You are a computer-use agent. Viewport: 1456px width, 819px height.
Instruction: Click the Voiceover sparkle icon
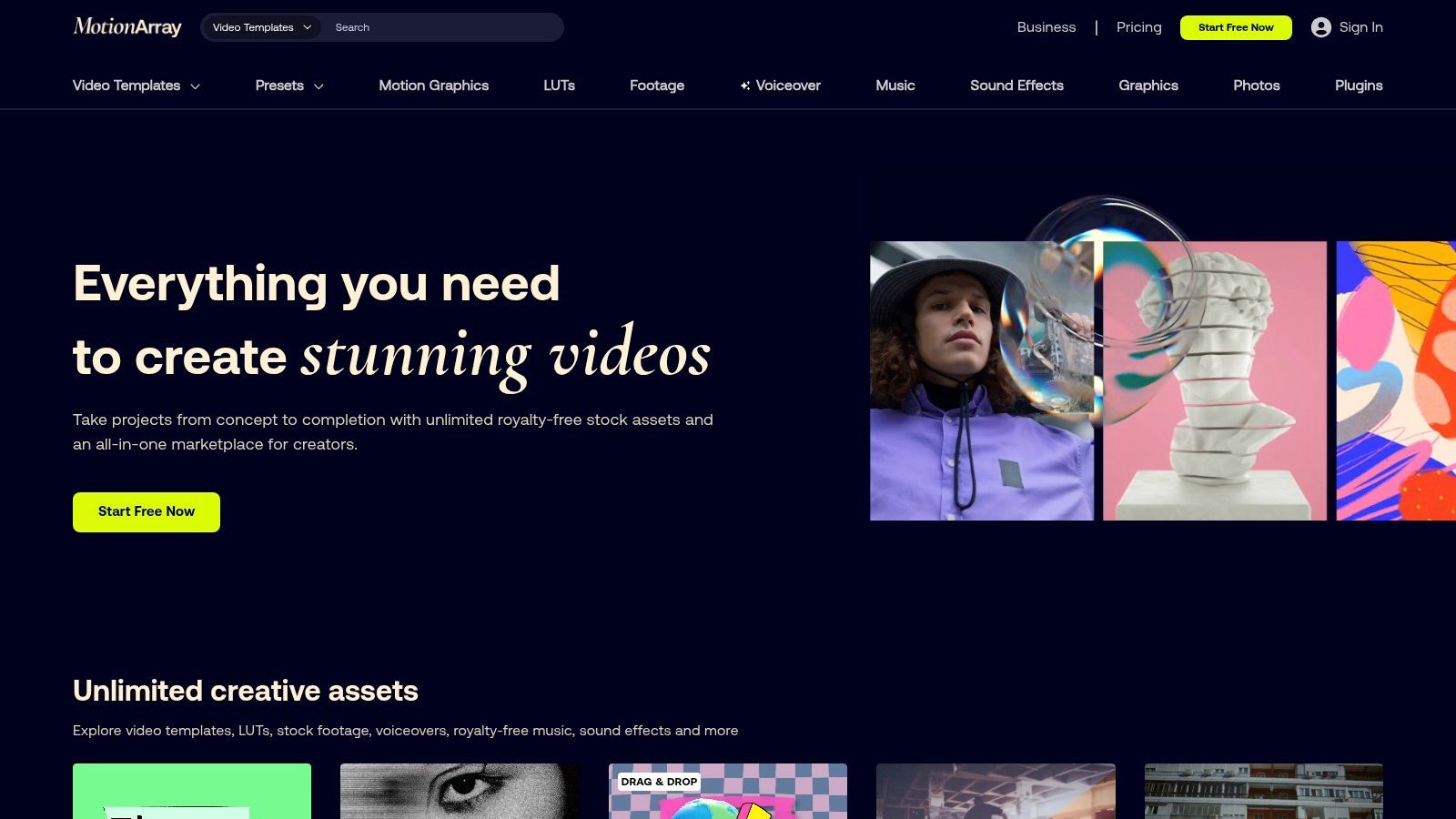click(744, 86)
